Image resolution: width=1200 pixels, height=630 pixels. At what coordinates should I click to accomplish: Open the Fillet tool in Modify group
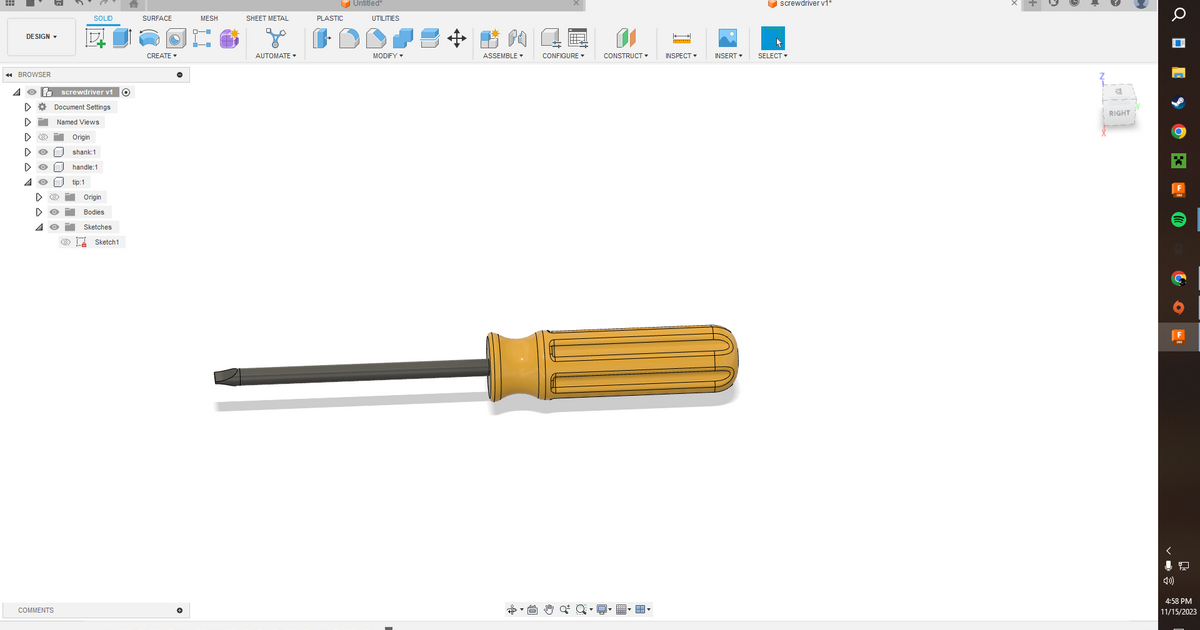point(348,38)
